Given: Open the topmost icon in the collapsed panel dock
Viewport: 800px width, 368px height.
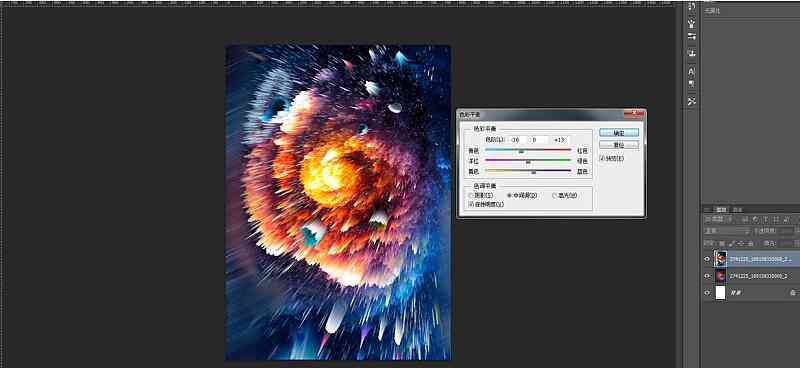Looking at the screenshot, I should [691, 7].
